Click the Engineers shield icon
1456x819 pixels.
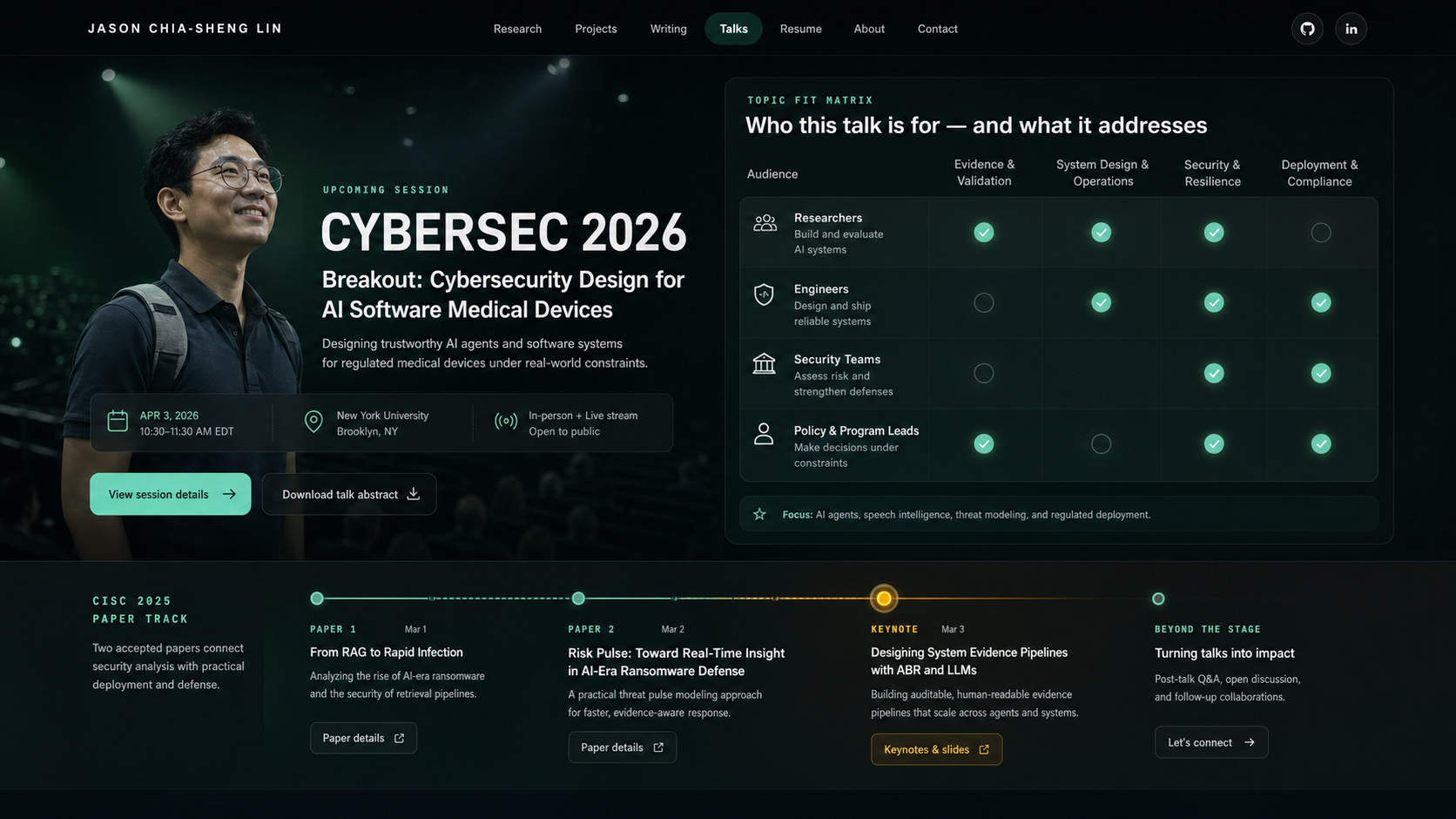[764, 294]
